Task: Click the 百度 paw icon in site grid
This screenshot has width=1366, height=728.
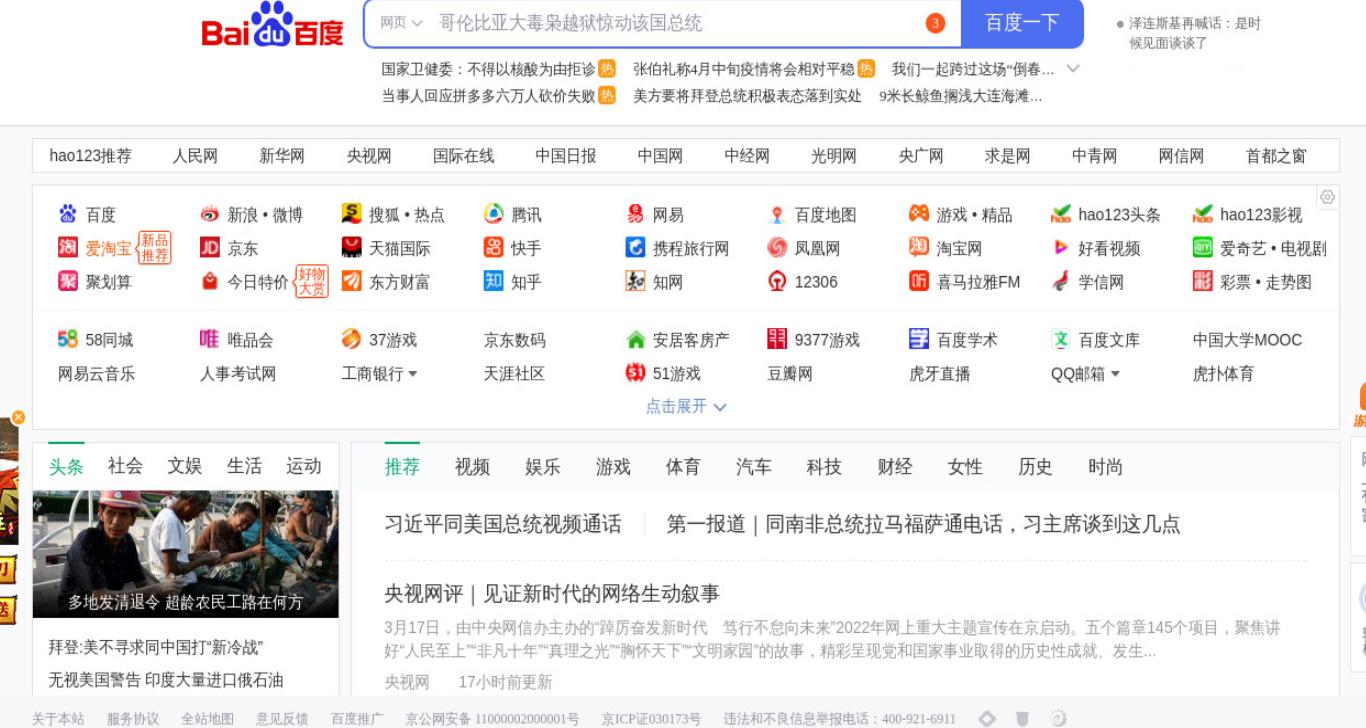Action: pyautogui.click(x=68, y=214)
